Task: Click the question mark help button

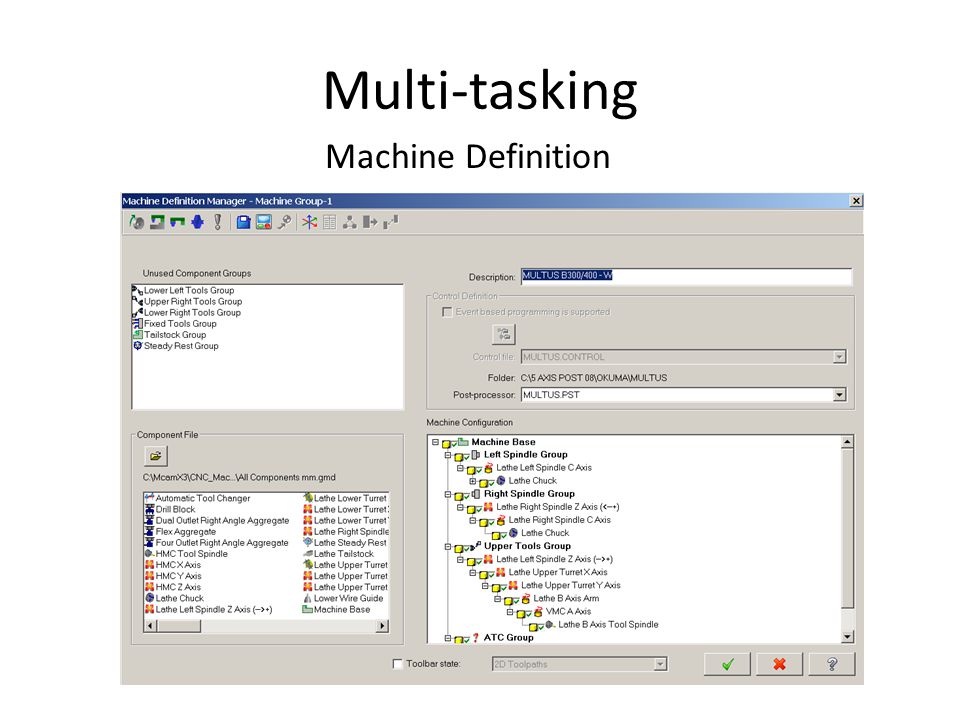Action: [x=831, y=664]
